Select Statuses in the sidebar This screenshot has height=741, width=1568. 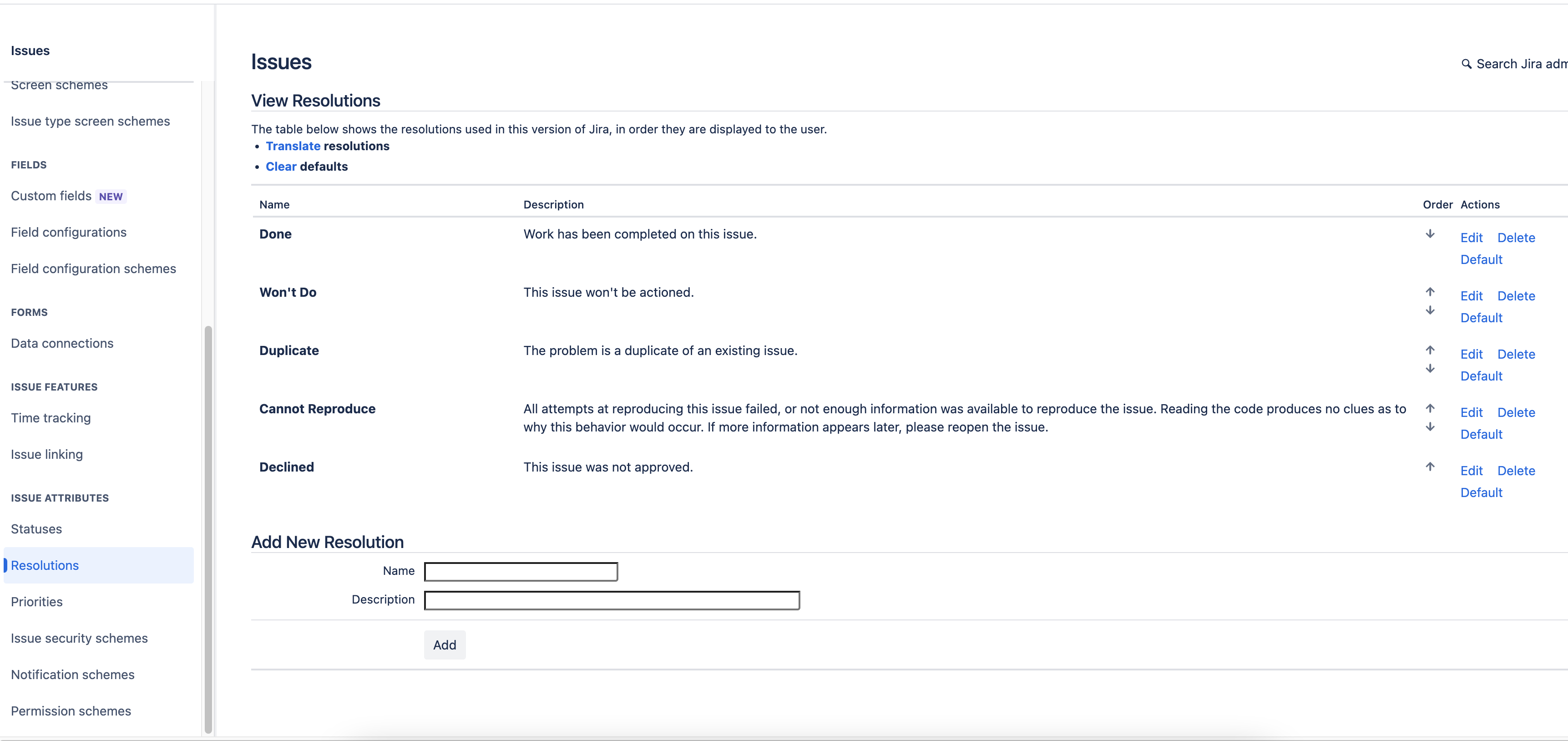(36, 529)
